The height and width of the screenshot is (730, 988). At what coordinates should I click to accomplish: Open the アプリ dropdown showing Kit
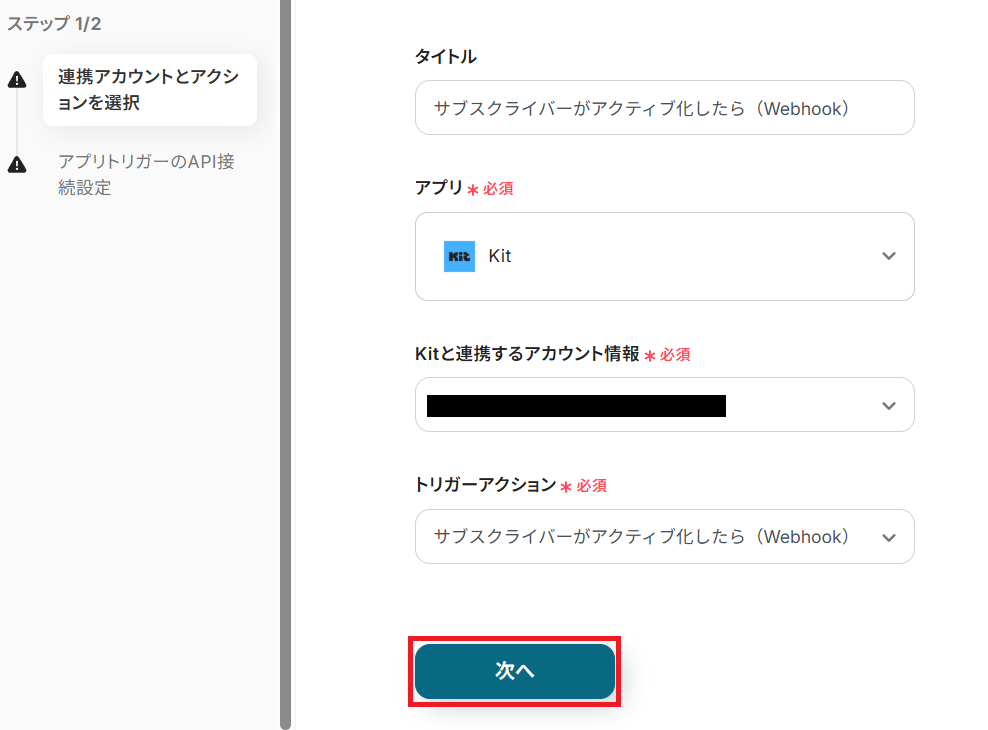pos(664,256)
